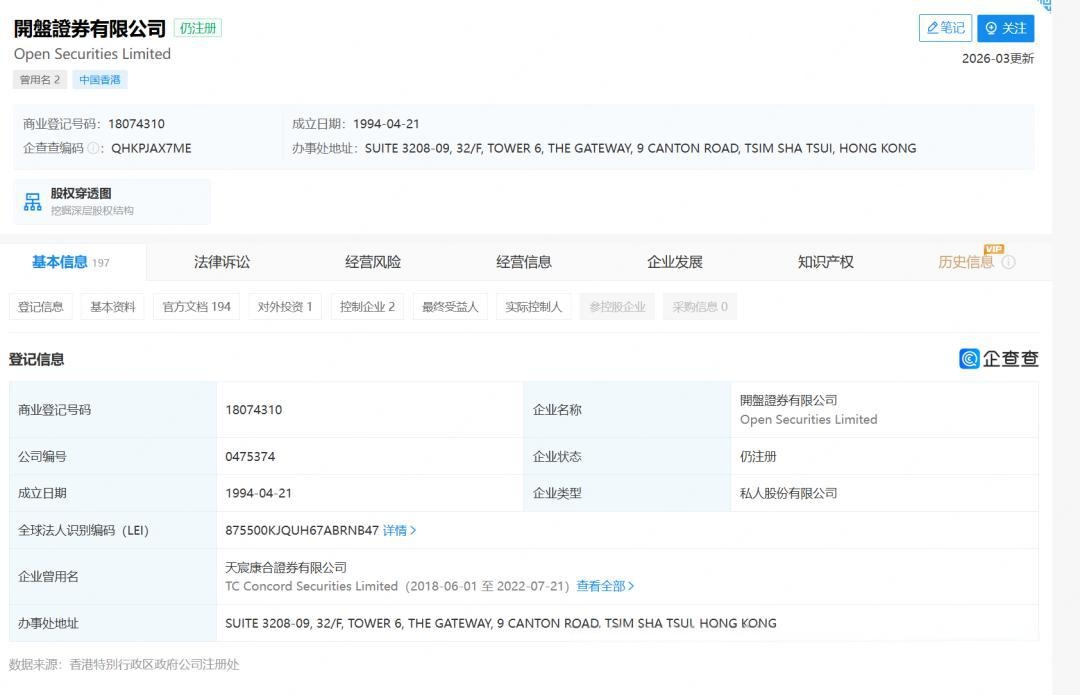This screenshot has height=695, width=1080.
Task: Click the 天宸康合證券有限公司 former name
Action: (x=286, y=568)
